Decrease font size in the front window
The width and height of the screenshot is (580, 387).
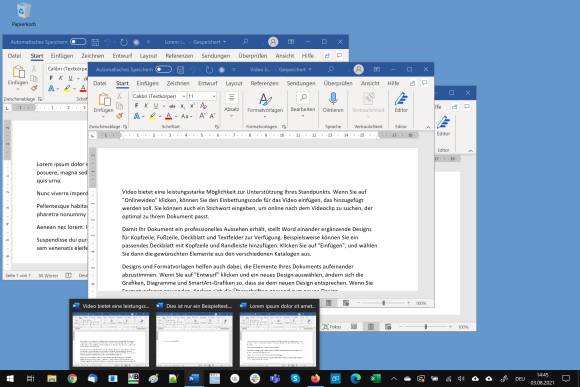click(212, 116)
